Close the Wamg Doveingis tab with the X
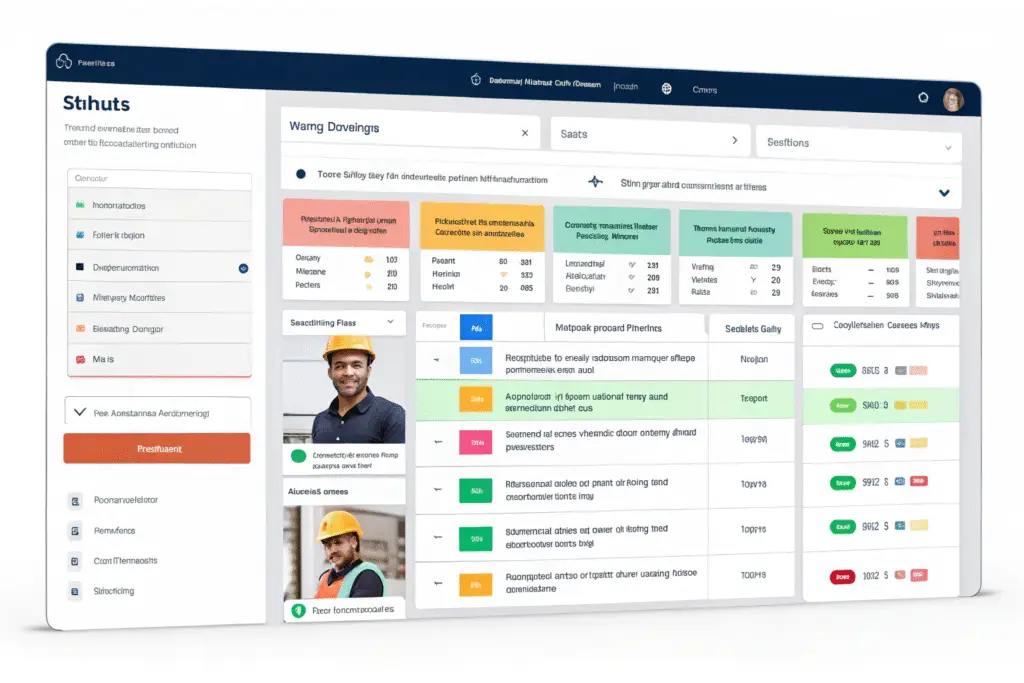The height and width of the screenshot is (683, 1024). pyautogui.click(x=525, y=132)
